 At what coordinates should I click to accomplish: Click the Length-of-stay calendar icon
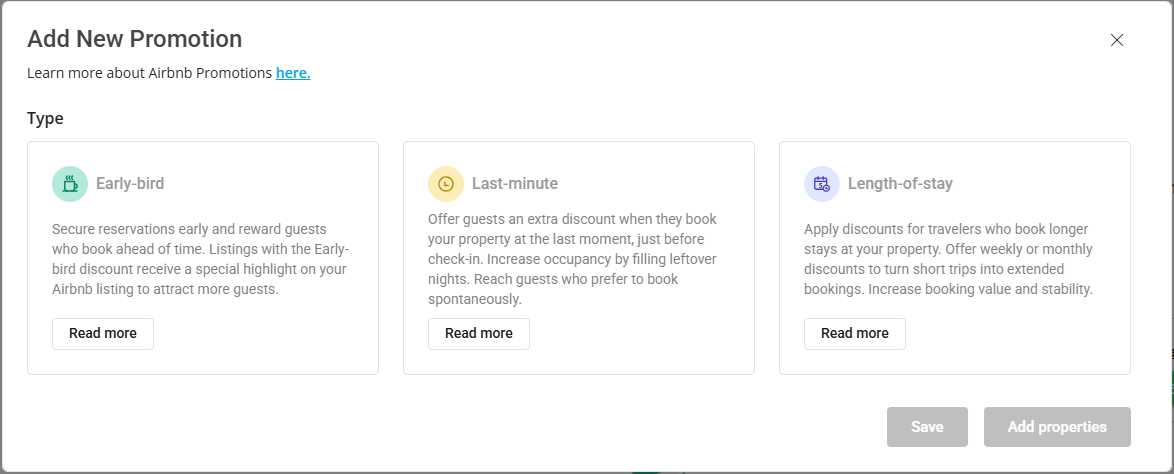click(822, 184)
